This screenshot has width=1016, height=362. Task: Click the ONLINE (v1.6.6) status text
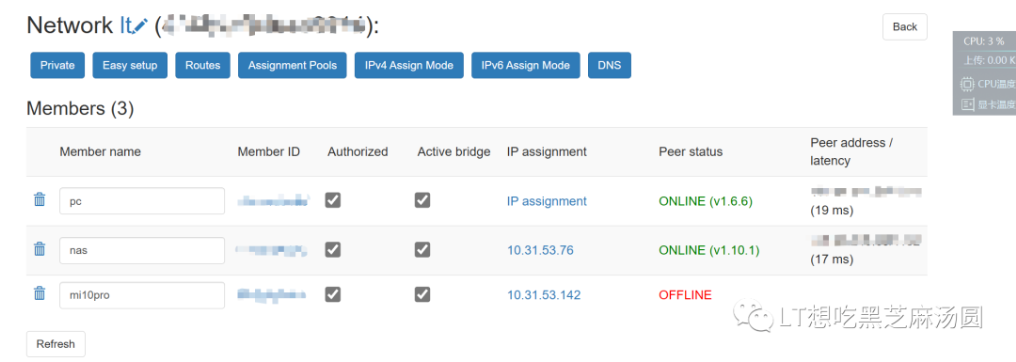706,201
